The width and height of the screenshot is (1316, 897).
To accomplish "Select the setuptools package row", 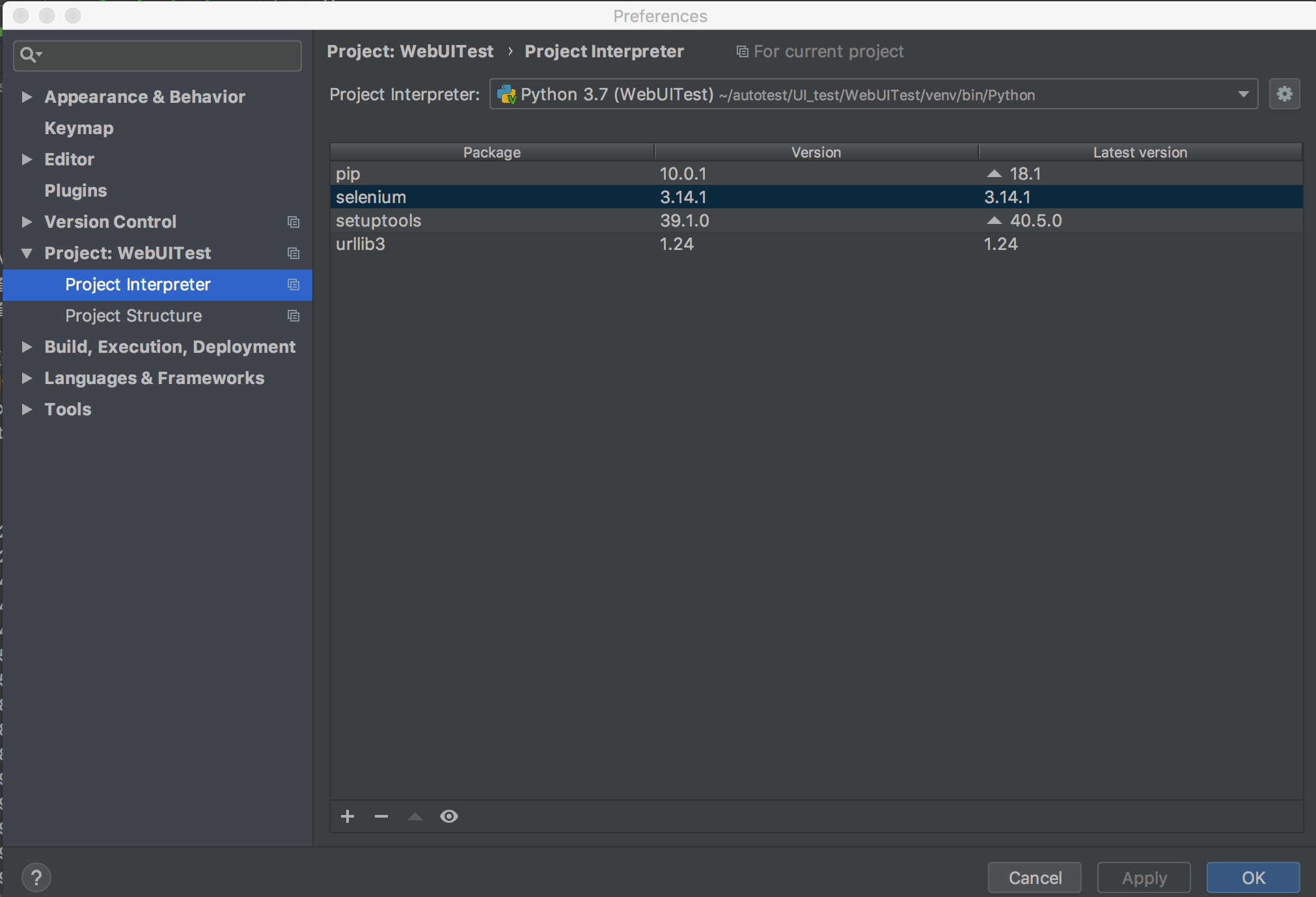I will pos(816,221).
